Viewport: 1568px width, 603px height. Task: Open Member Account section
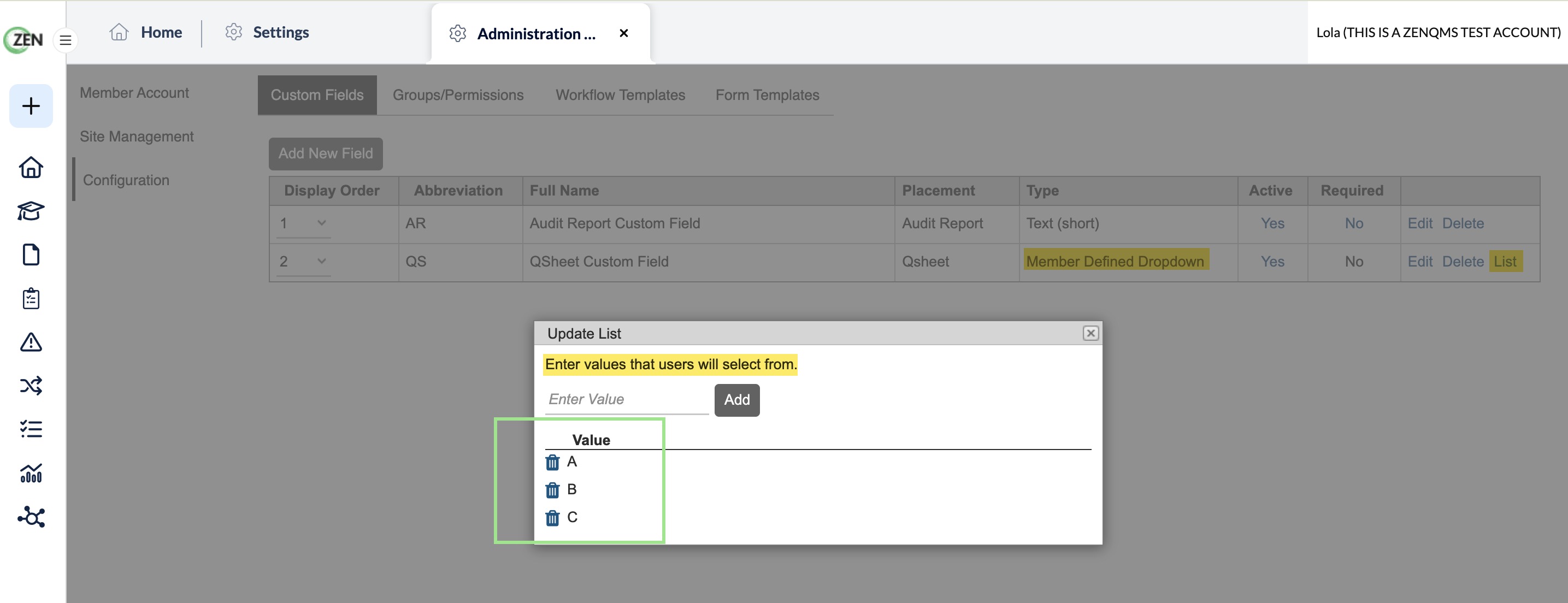pyautogui.click(x=134, y=92)
